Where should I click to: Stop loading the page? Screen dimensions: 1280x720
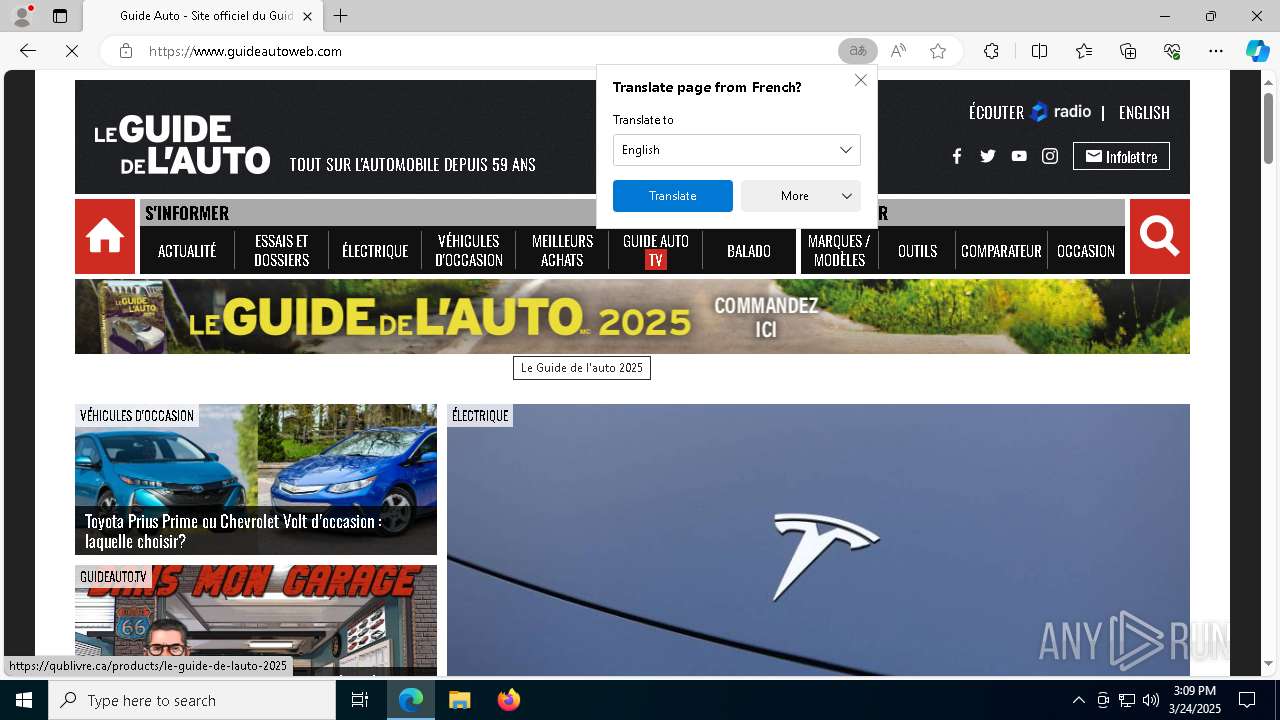point(72,51)
